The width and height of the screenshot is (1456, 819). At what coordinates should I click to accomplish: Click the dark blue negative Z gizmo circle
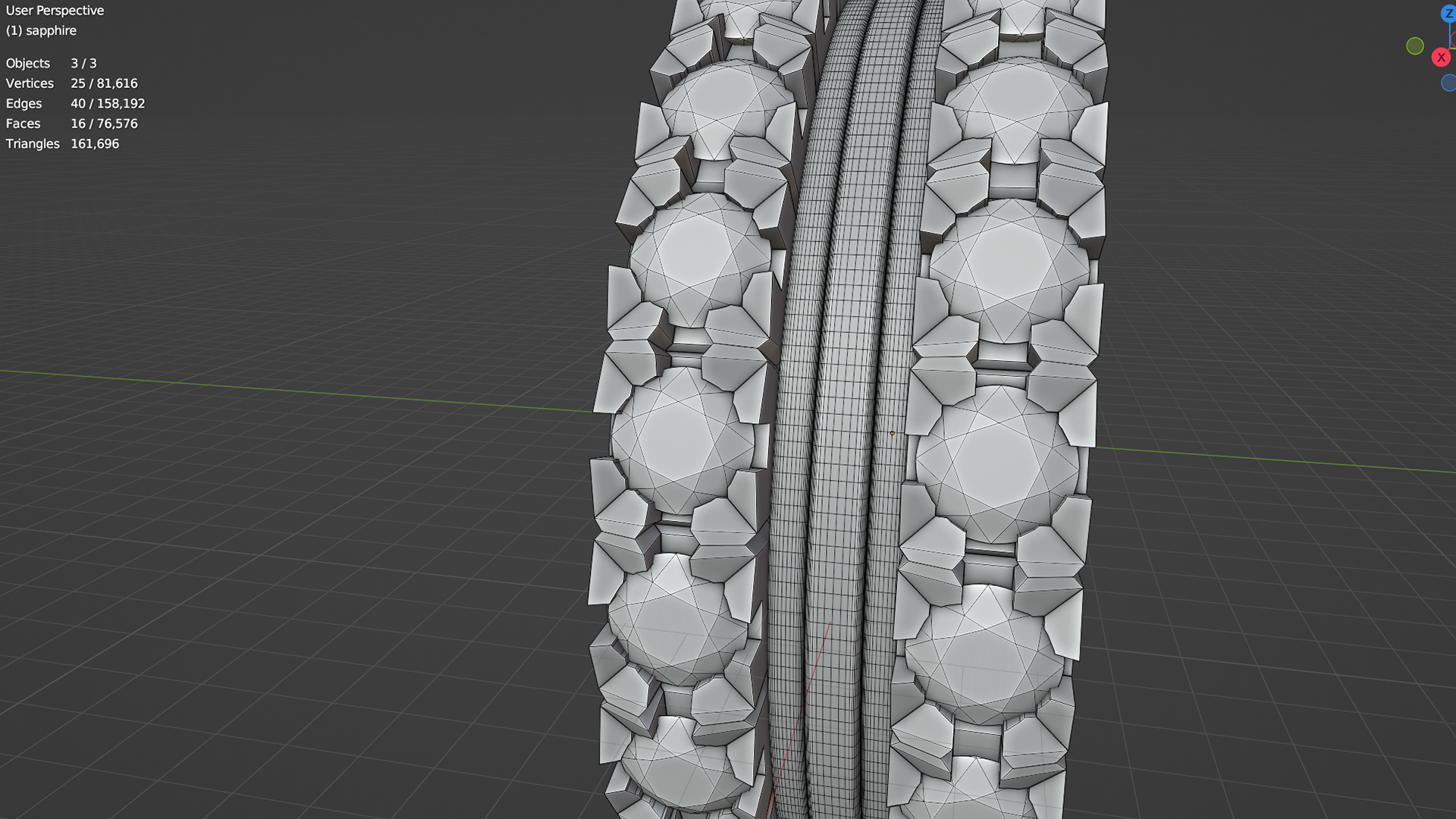[x=1448, y=83]
